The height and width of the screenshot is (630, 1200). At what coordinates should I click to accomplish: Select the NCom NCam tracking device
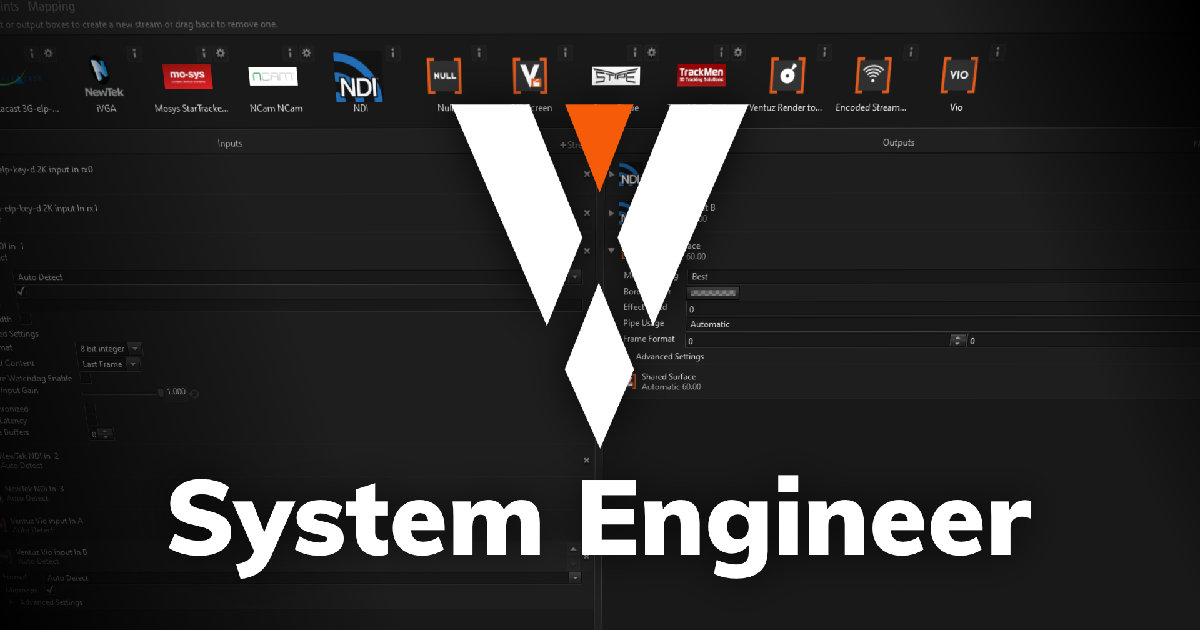coord(273,75)
